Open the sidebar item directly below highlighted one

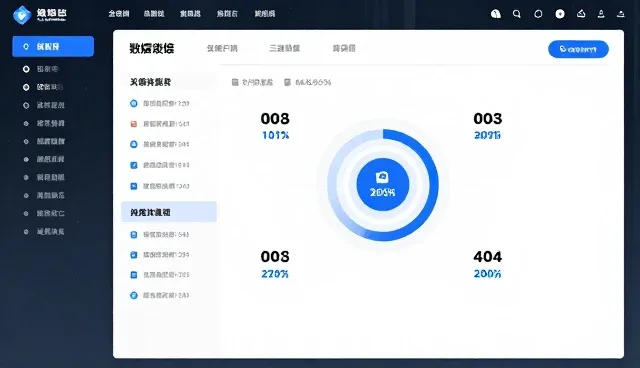point(47,69)
